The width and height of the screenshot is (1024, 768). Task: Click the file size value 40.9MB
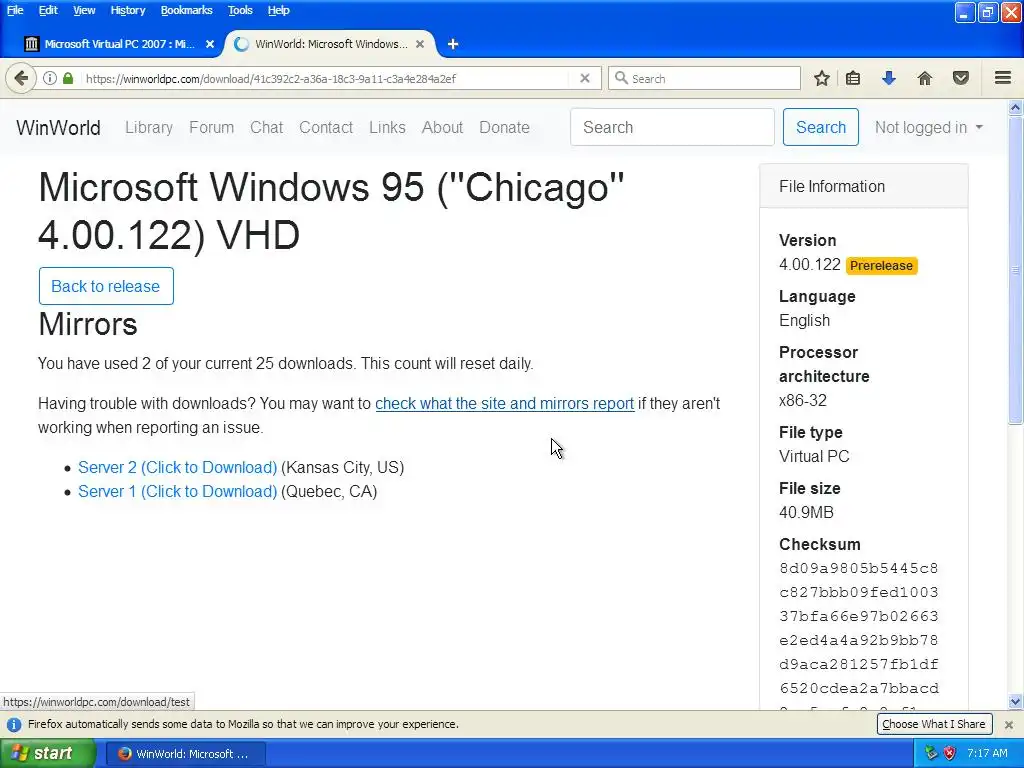pos(807,513)
